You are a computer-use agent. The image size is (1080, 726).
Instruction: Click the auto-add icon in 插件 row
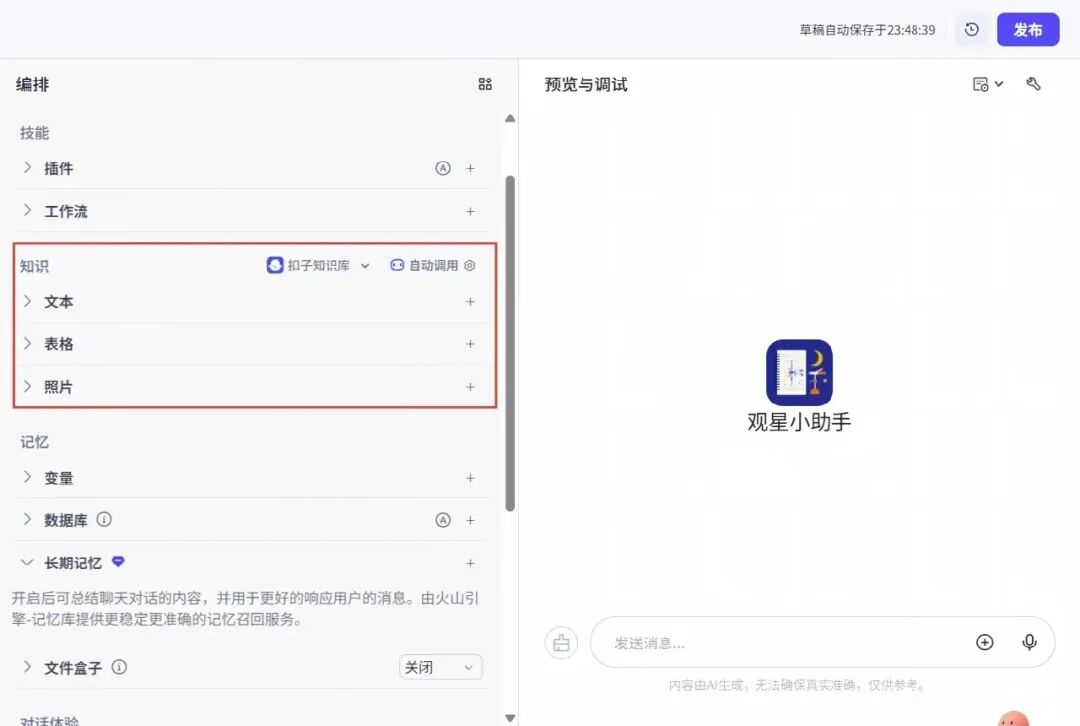[x=443, y=168]
